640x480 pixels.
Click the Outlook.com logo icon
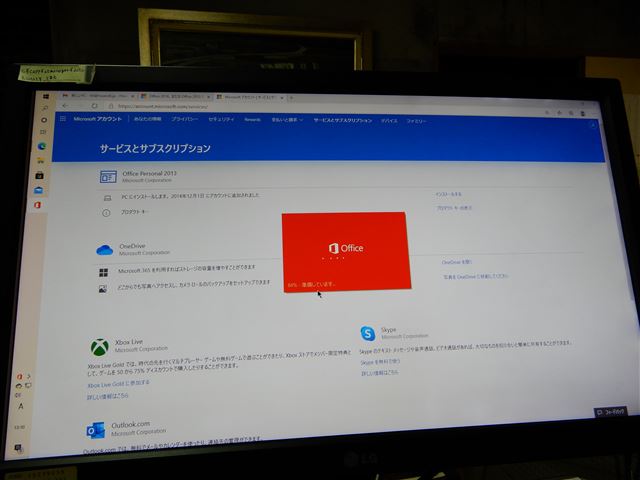[x=96, y=431]
